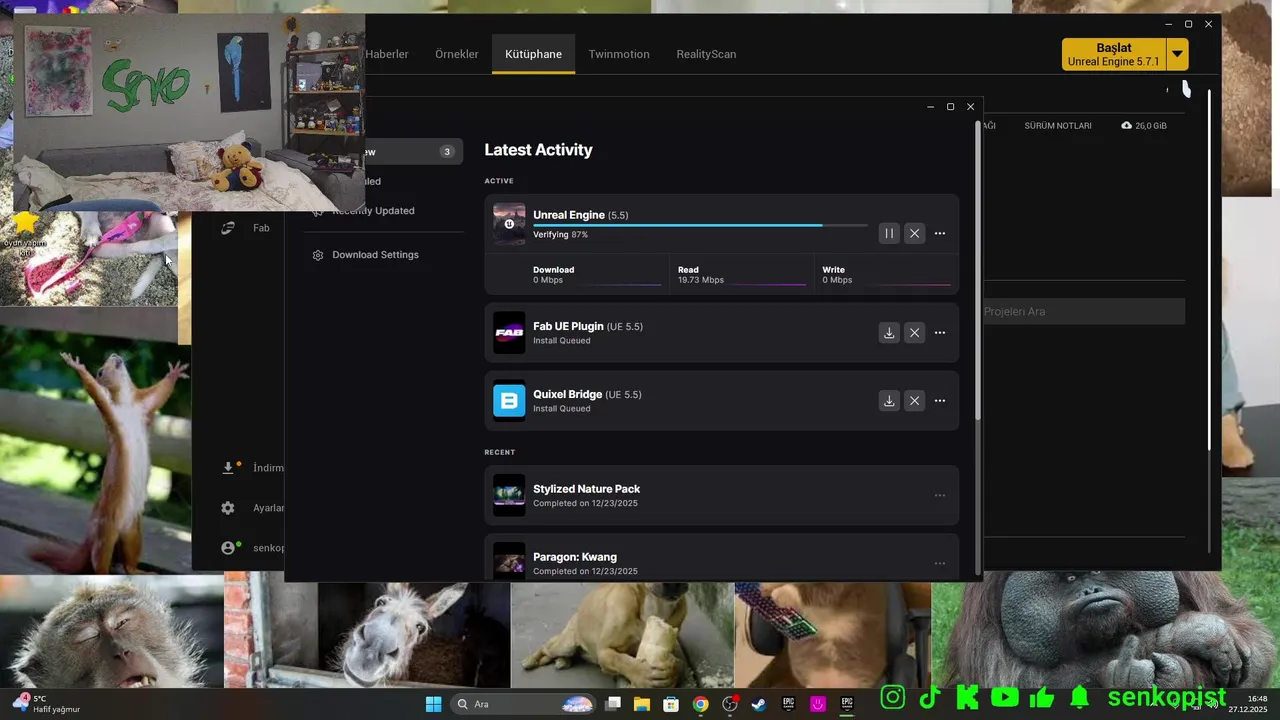This screenshot has height=720, width=1280.
Task: Open Microsoft Store from the taskbar
Action: pos(671,704)
